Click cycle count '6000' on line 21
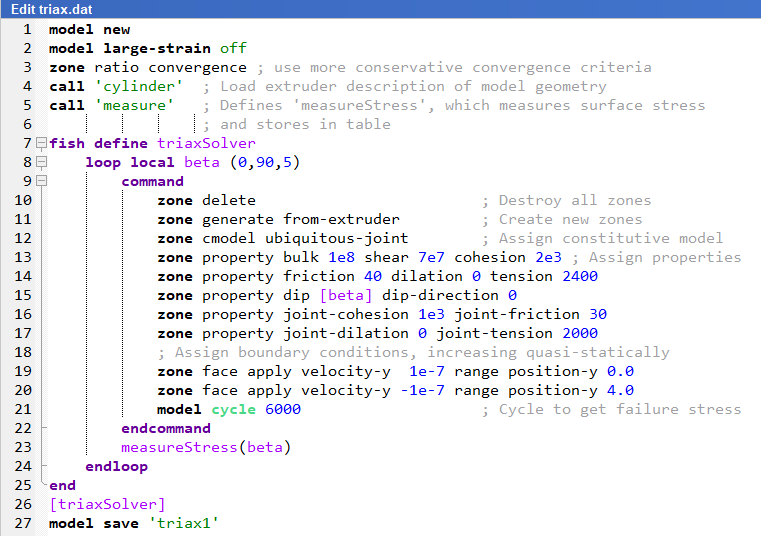The height and width of the screenshot is (536, 761). (283, 409)
